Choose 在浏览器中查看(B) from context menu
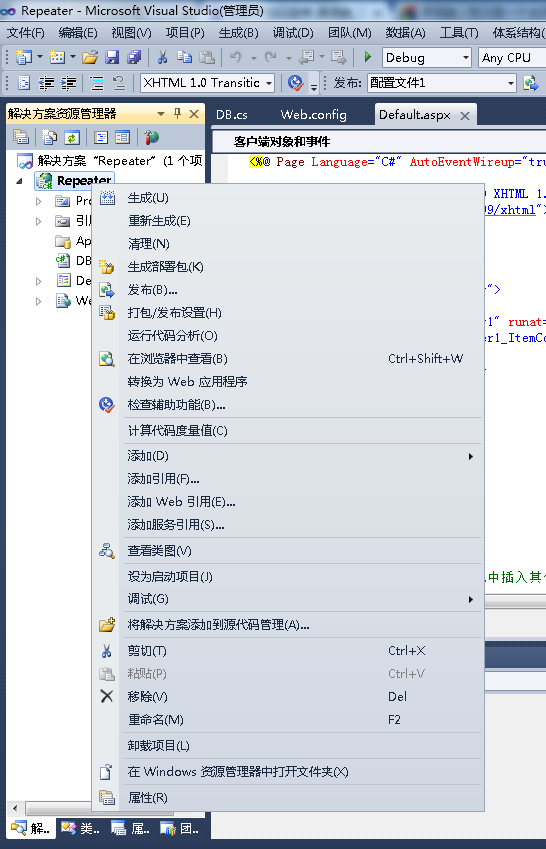The image size is (546, 849). tap(288, 359)
